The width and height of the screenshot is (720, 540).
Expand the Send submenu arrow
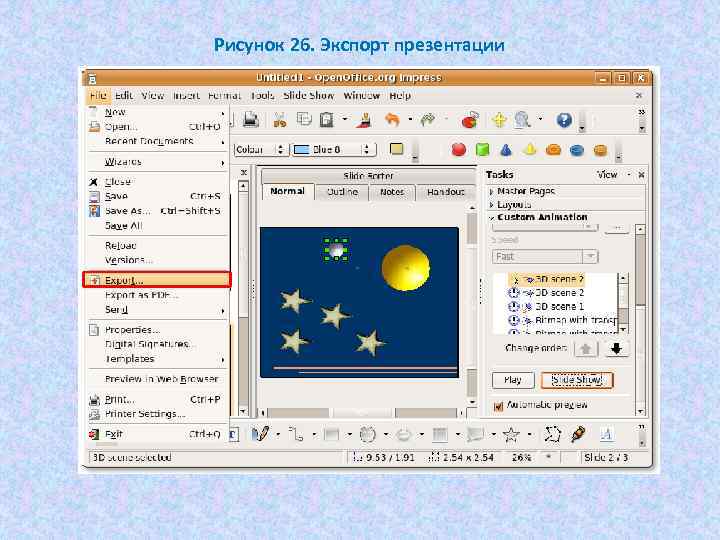(x=223, y=311)
